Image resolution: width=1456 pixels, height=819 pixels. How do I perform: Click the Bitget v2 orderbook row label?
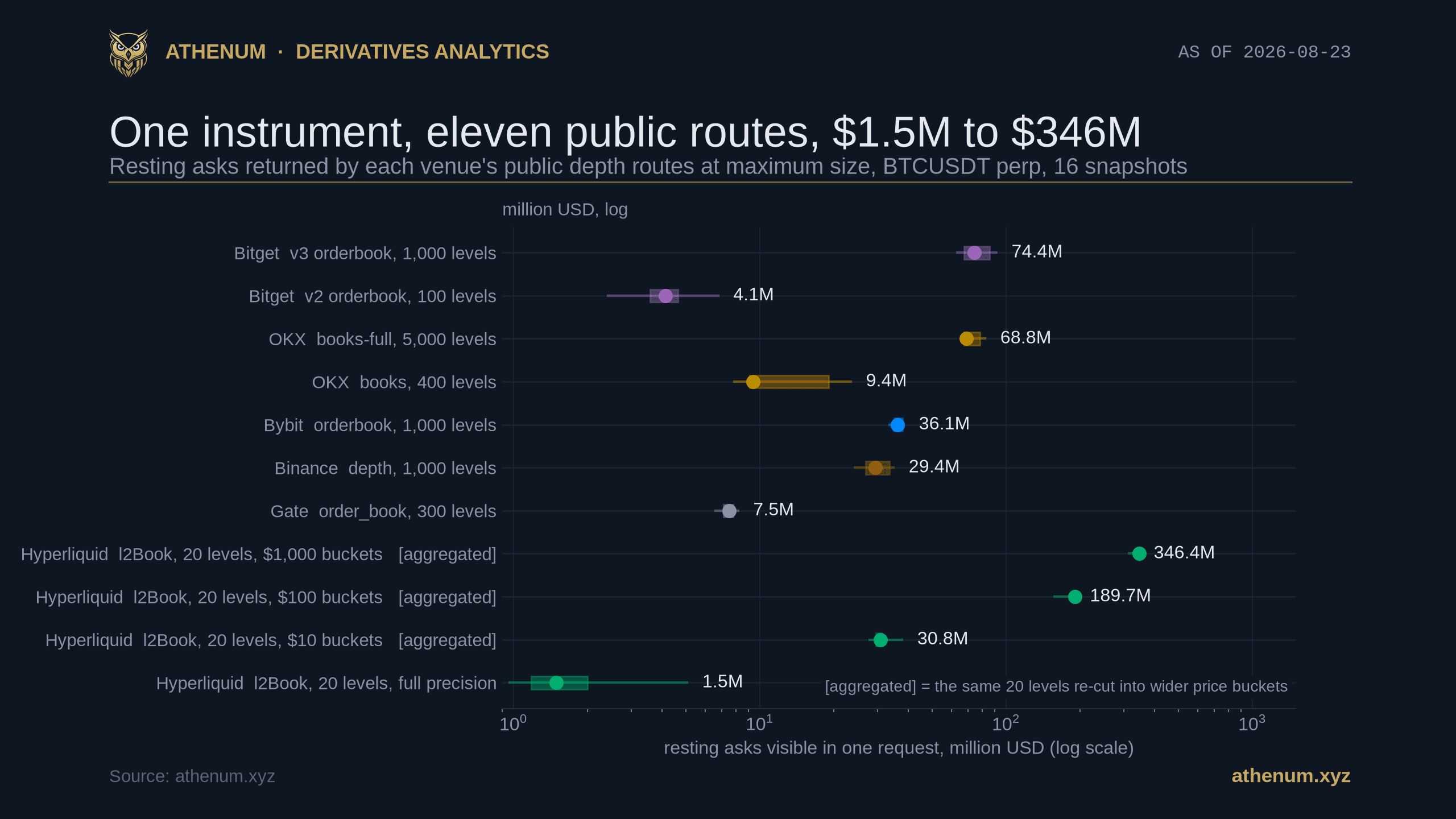point(373,296)
